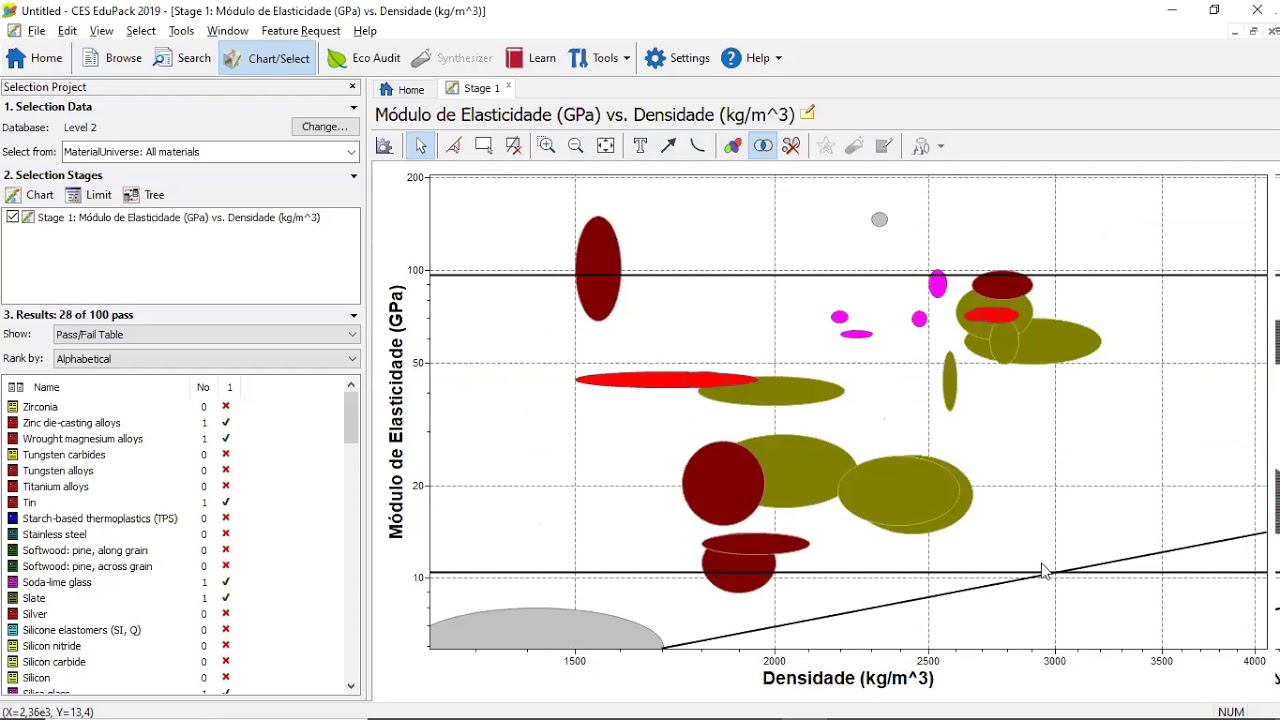Add a new Tree stage
1280x720 pixels.
[143, 195]
